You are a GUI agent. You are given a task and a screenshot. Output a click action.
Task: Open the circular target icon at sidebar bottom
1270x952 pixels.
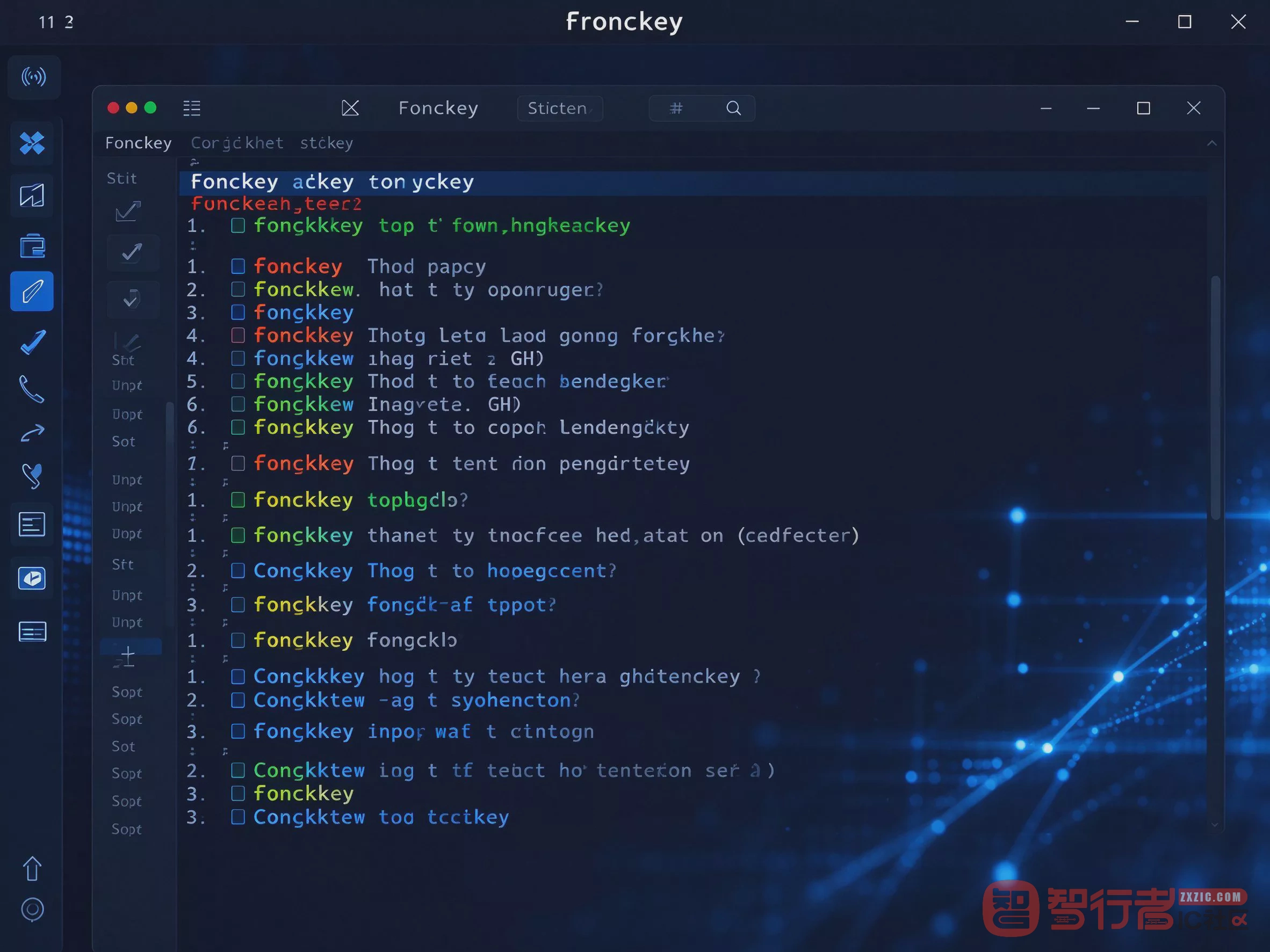pyautogui.click(x=32, y=909)
